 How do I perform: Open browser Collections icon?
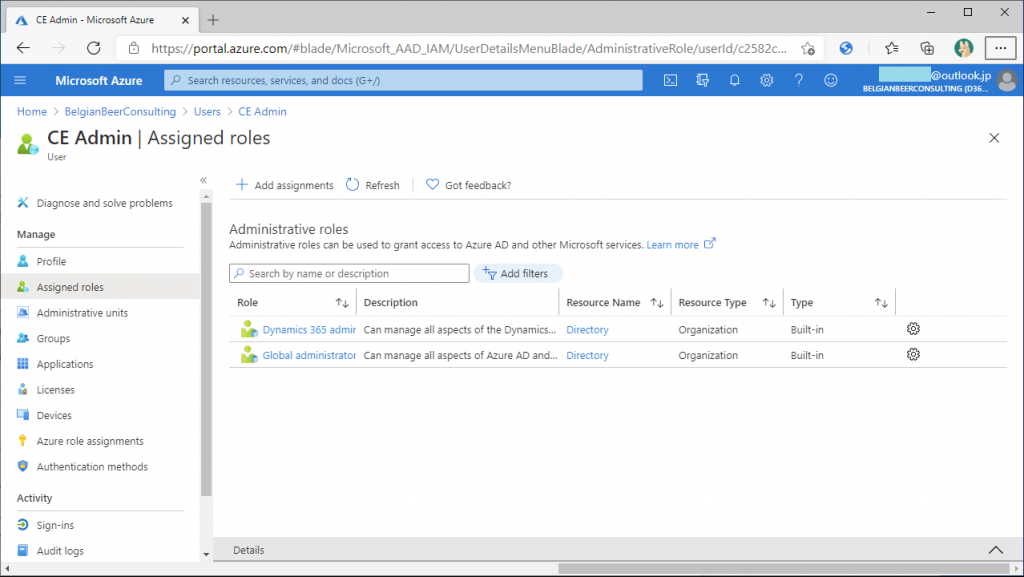(927, 48)
